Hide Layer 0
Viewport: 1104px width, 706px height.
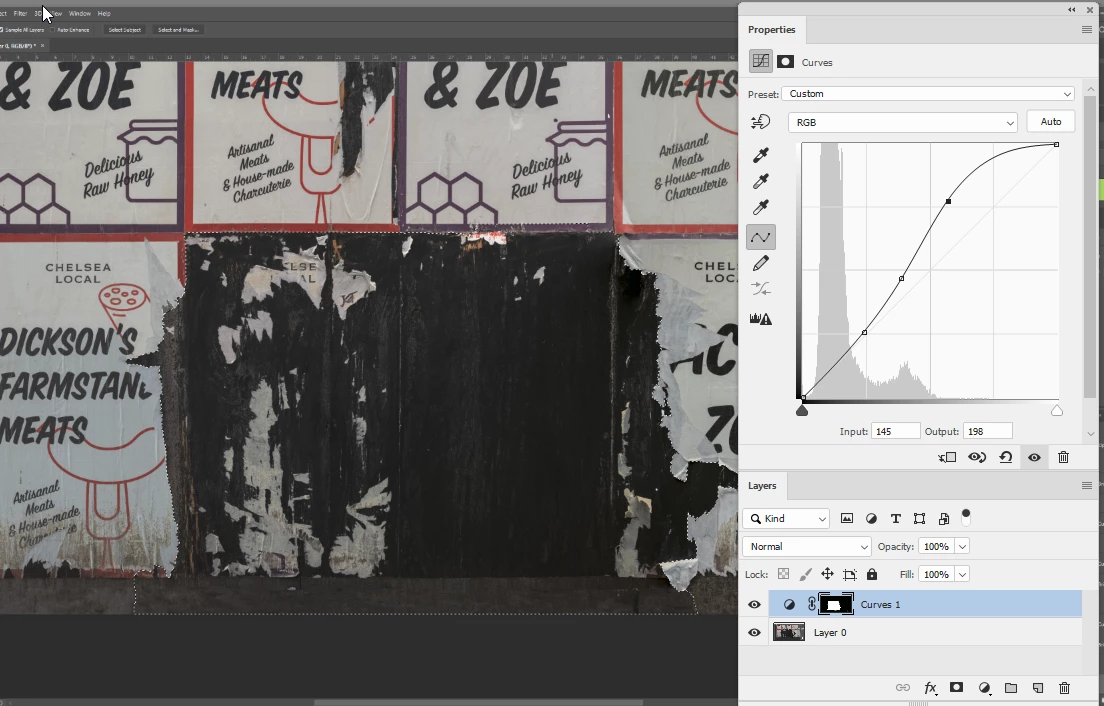click(754, 633)
